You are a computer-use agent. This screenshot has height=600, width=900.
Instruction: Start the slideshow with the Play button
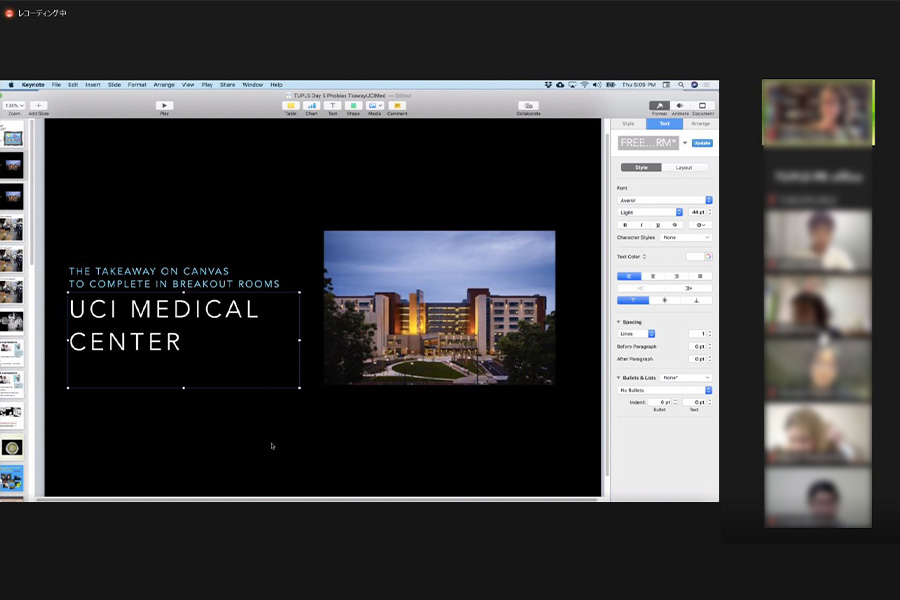click(164, 106)
